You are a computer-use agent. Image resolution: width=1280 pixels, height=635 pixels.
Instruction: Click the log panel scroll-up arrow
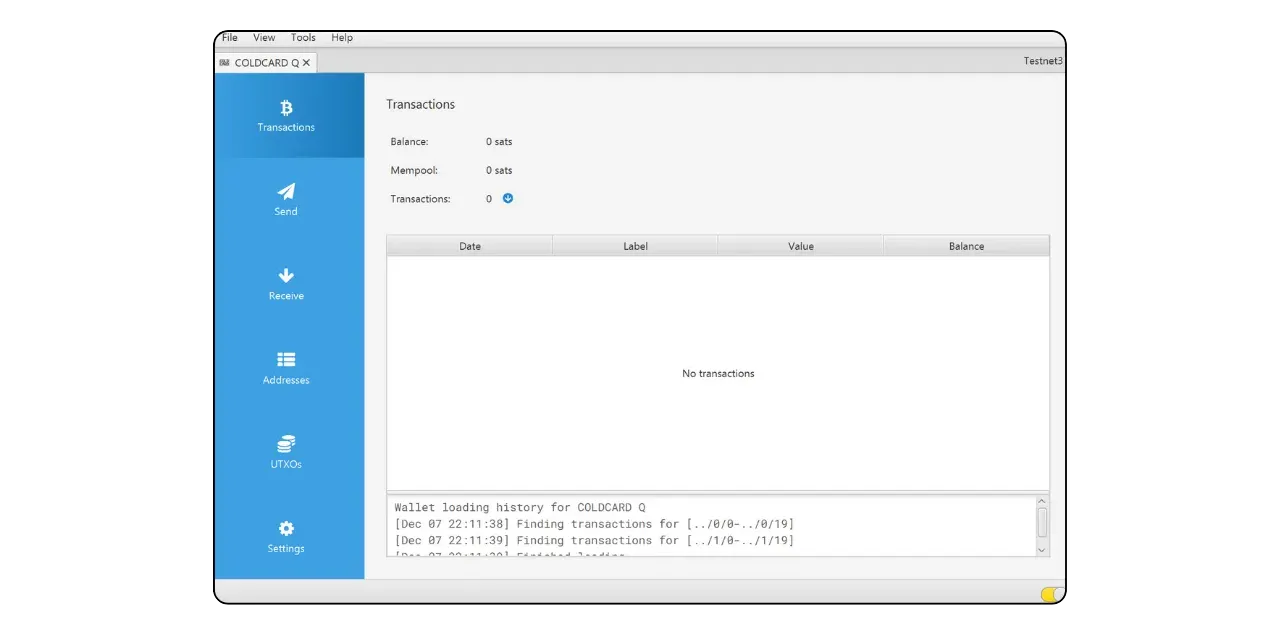tap(1042, 502)
